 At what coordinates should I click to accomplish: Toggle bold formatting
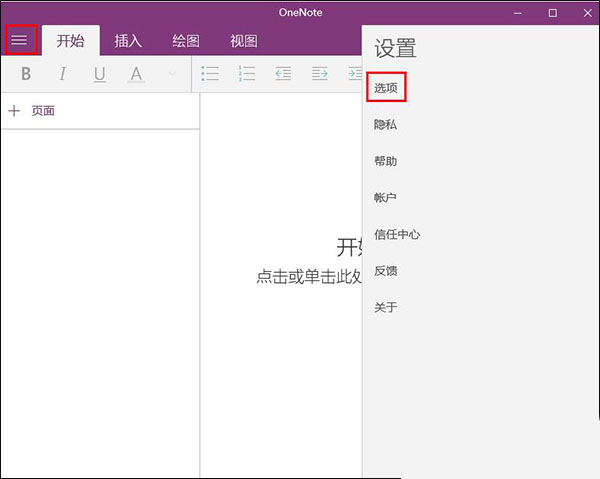click(26, 73)
